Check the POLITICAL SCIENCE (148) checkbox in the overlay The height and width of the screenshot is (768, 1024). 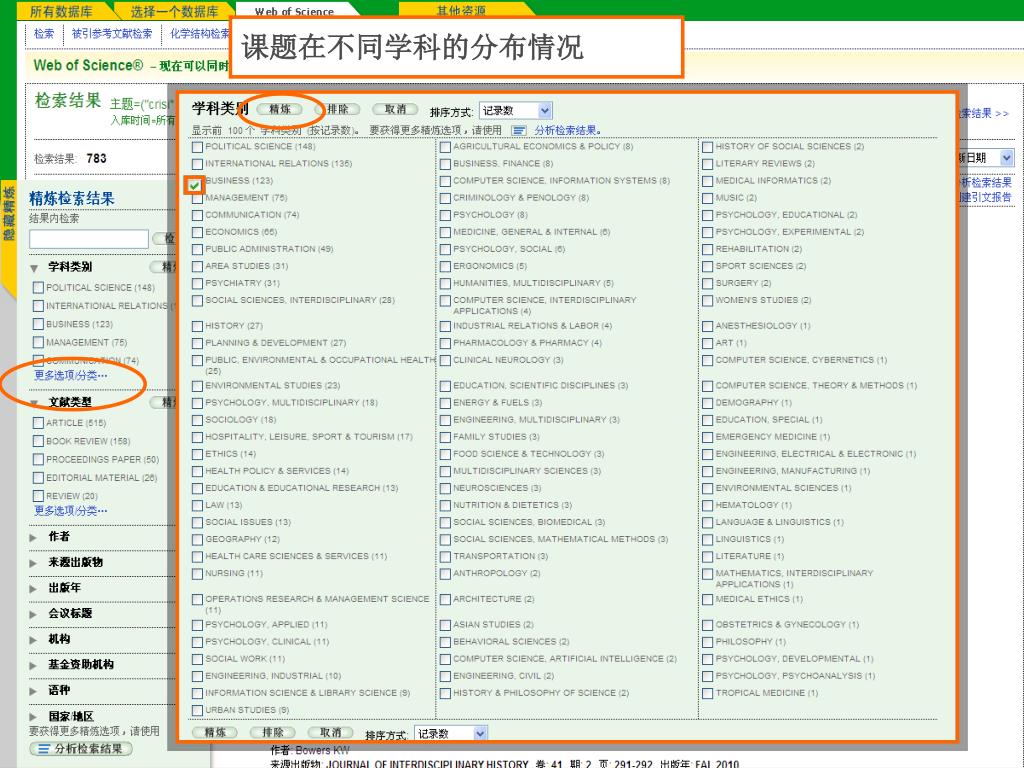(x=197, y=147)
